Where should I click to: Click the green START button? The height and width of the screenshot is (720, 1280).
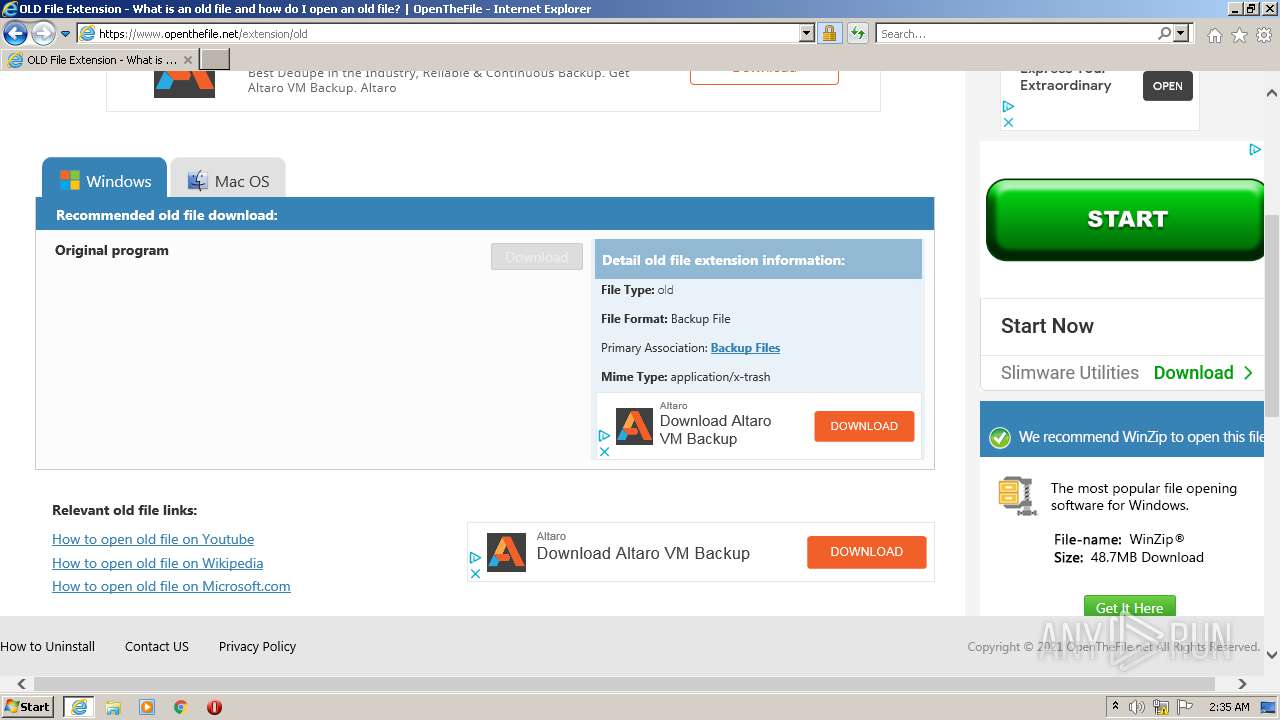click(x=1126, y=219)
